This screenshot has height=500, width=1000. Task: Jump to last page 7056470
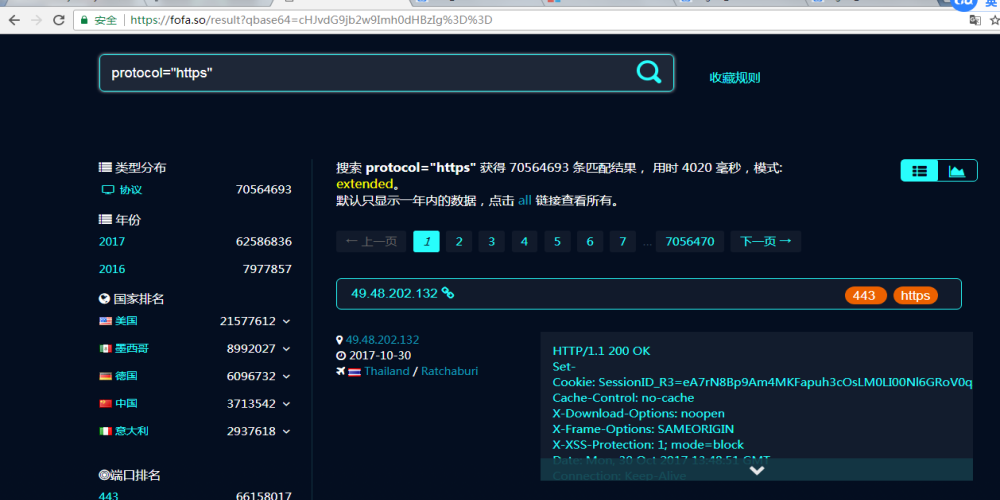point(689,241)
